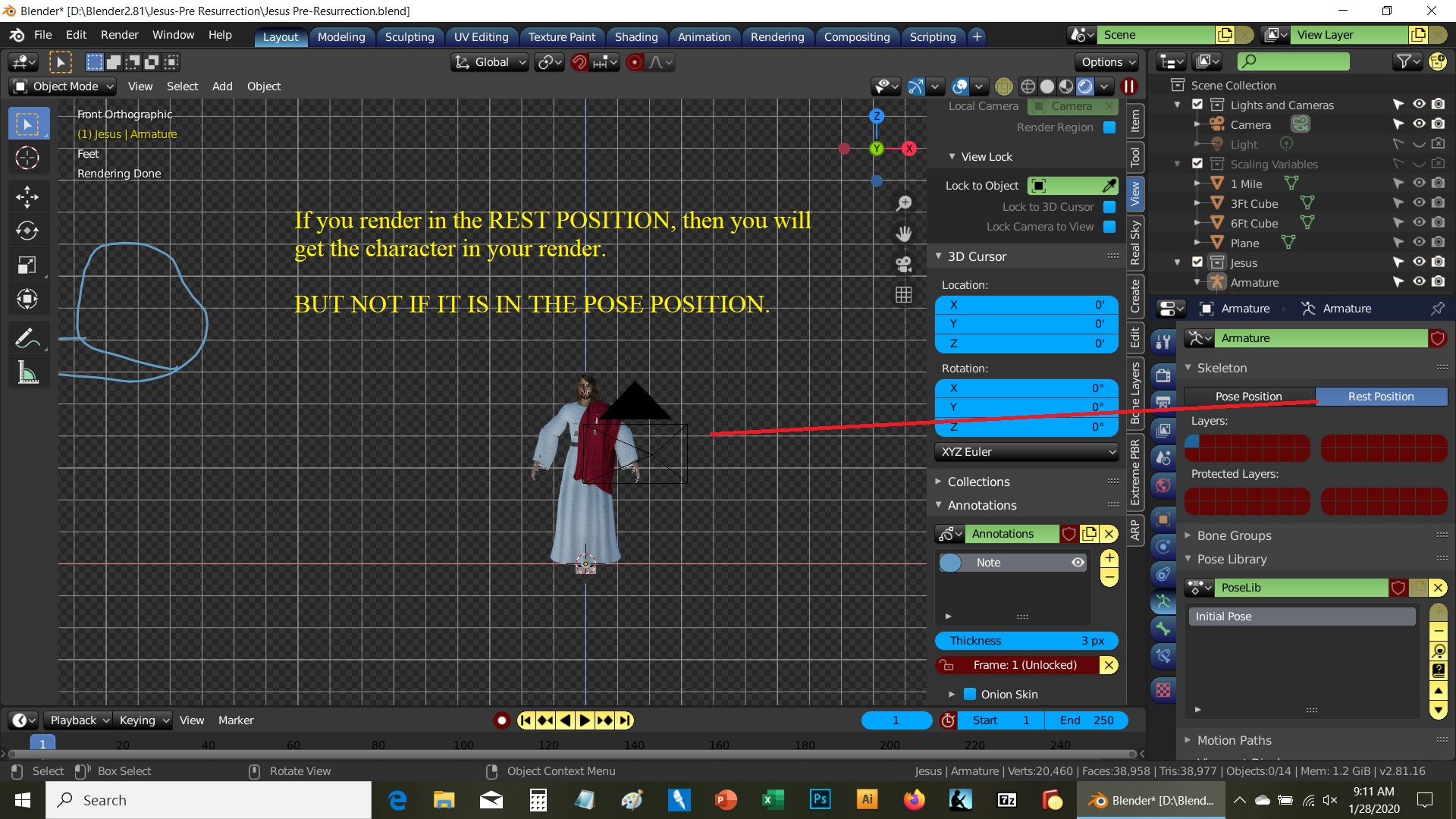Toggle orthographic grid view icon
The width and height of the screenshot is (1456, 819).
pyautogui.click(x=903, y=295)
